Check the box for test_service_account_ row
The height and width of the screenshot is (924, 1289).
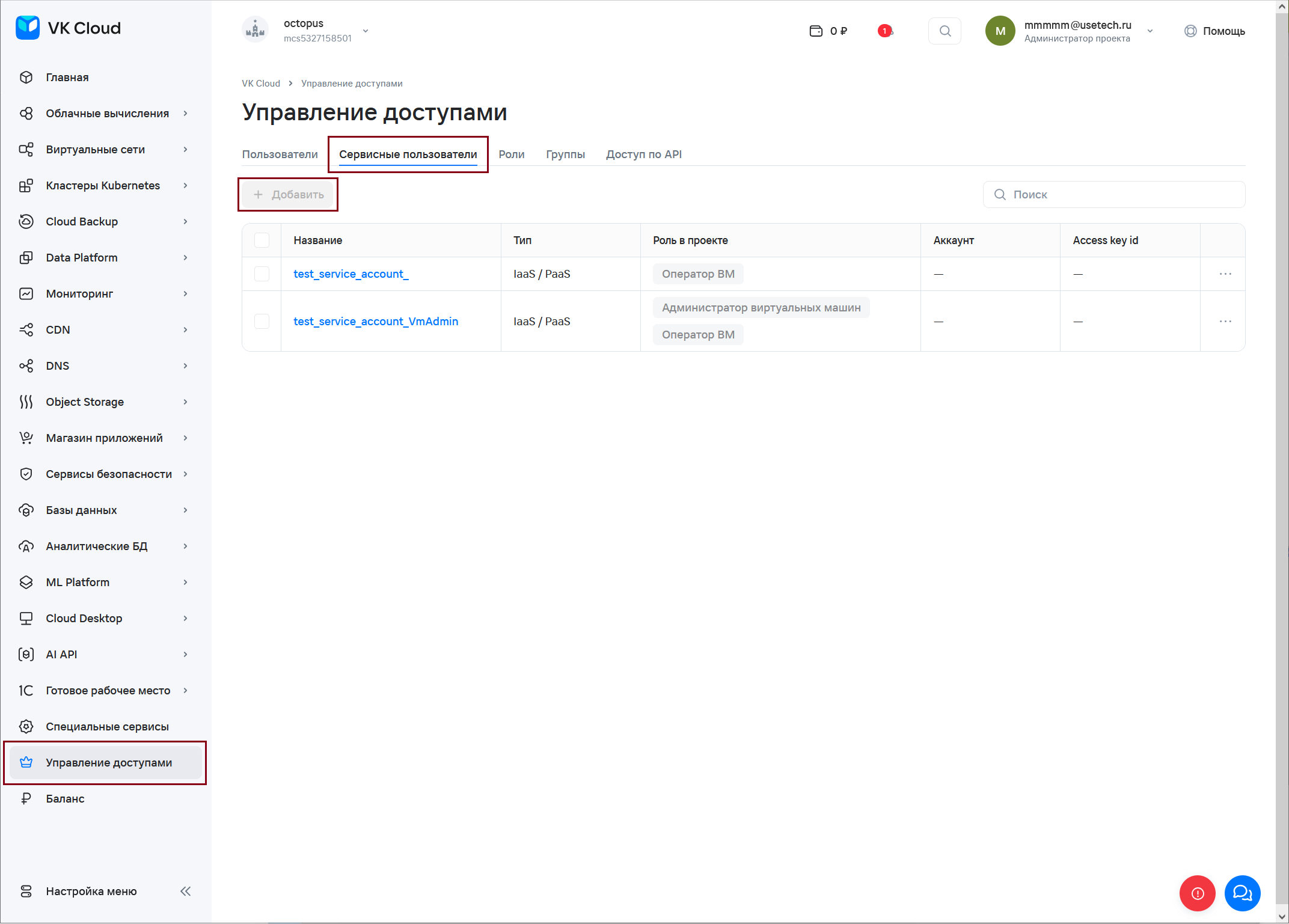point(262,274)
